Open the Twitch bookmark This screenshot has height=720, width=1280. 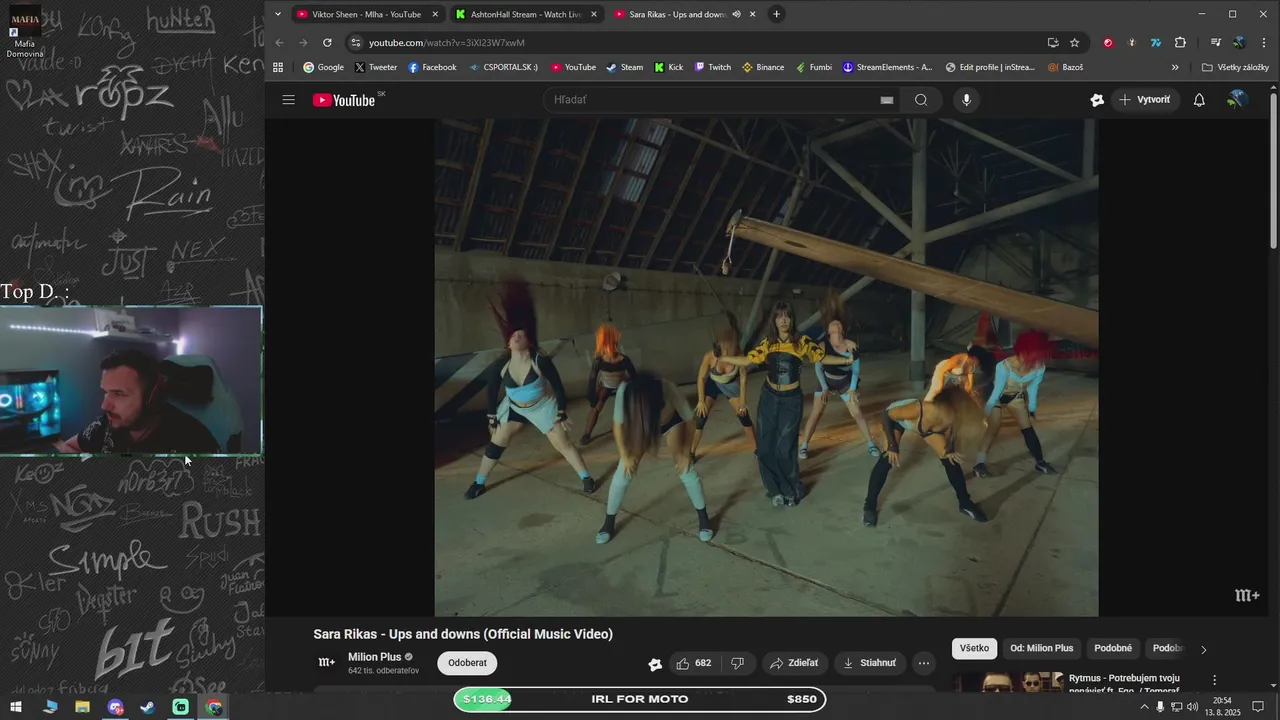[x=712, y=67]
